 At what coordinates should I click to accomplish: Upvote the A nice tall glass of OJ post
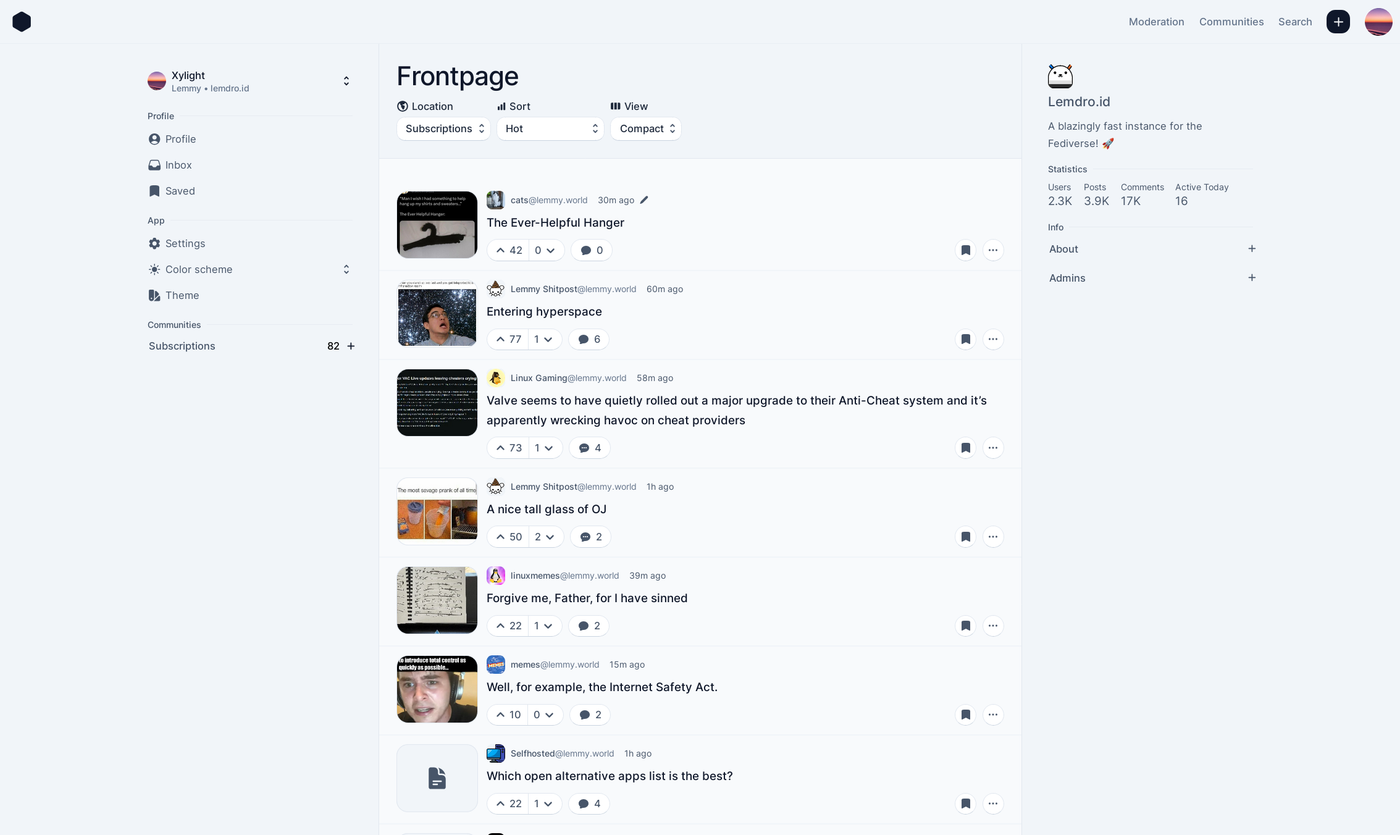point(508,537)
